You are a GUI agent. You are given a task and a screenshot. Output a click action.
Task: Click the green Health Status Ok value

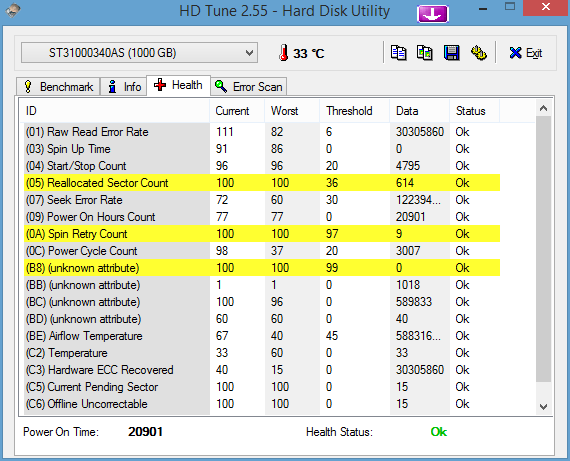pos(439,432)
